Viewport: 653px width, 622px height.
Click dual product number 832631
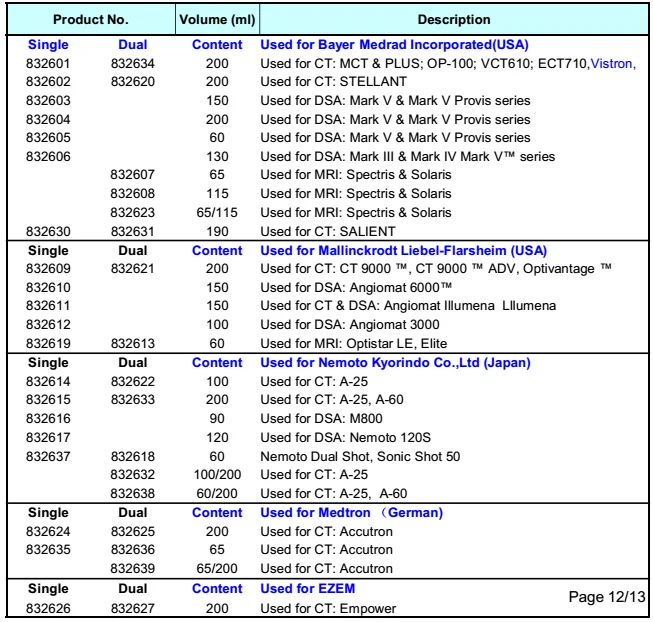pos(133,231)
